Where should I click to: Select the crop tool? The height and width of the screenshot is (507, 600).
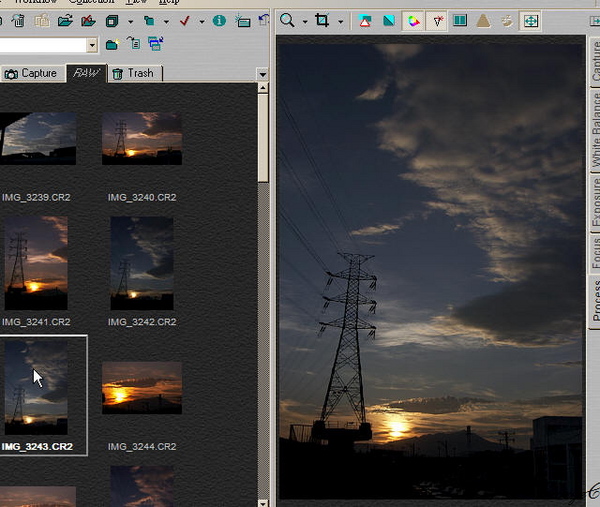322,20
